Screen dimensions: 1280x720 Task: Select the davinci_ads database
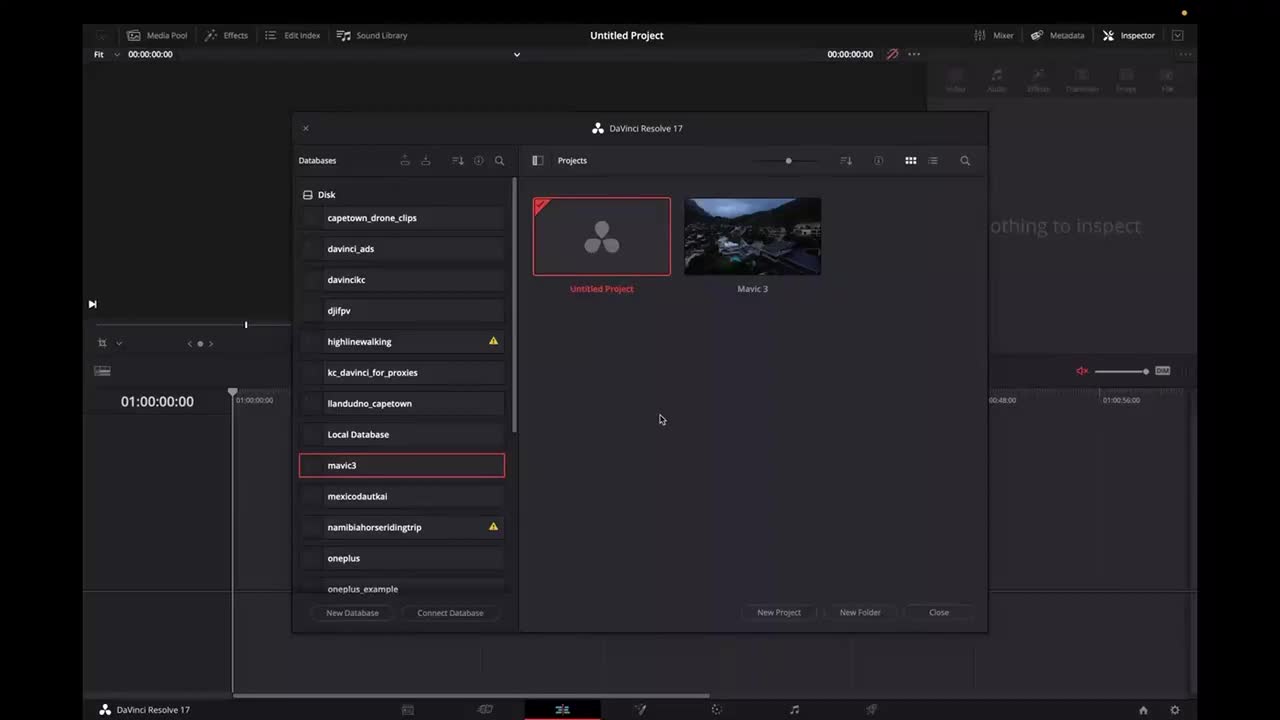click(x=402, y=249)
